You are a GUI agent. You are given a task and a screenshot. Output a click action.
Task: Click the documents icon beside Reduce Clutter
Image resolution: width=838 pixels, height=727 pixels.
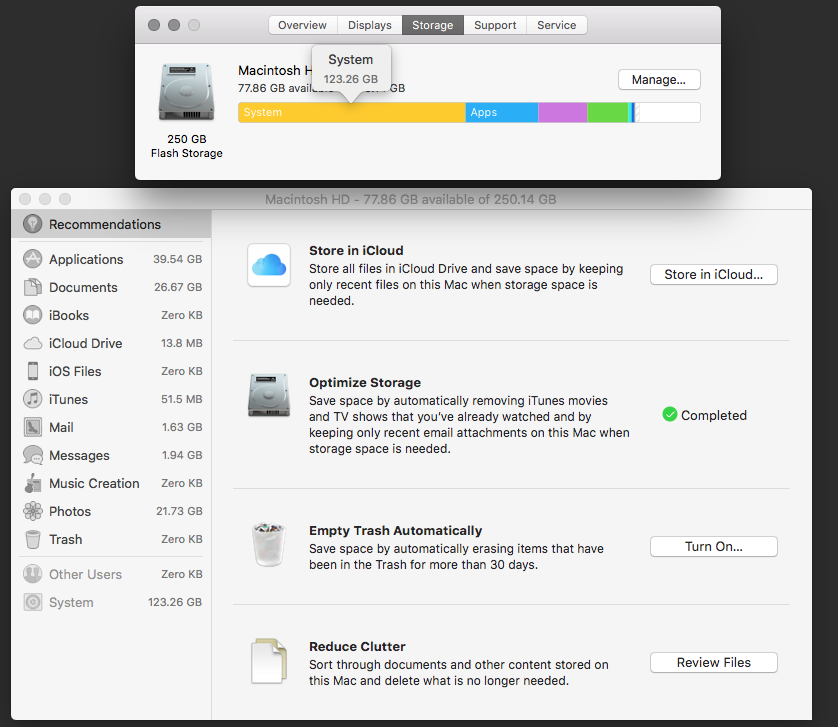[269, 661]
